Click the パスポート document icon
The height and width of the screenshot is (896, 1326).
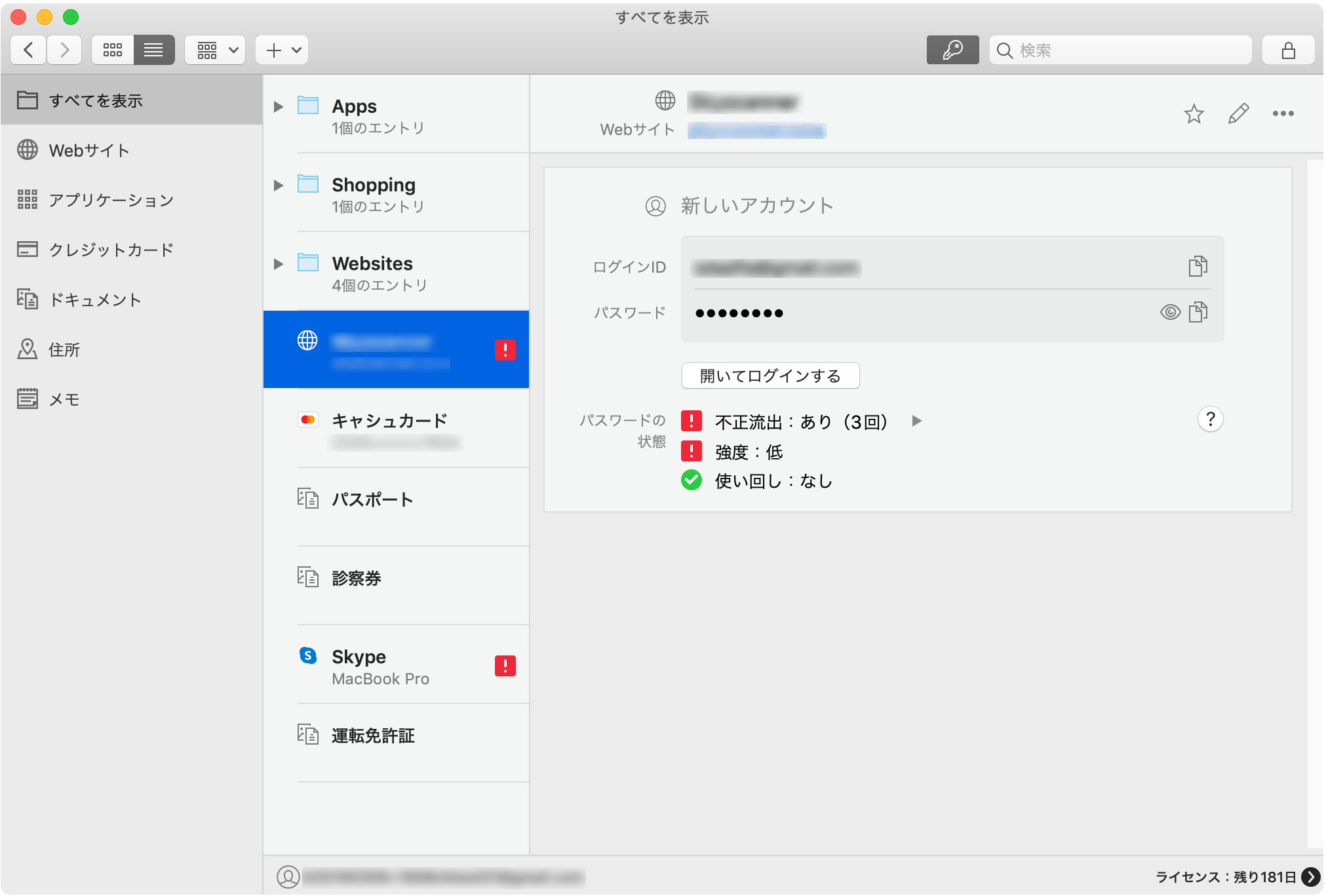308,498
